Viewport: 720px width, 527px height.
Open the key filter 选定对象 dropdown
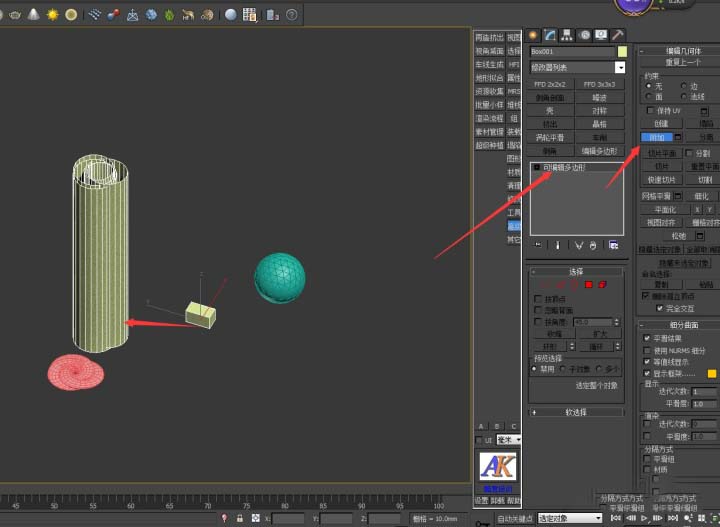coord(569,518)
